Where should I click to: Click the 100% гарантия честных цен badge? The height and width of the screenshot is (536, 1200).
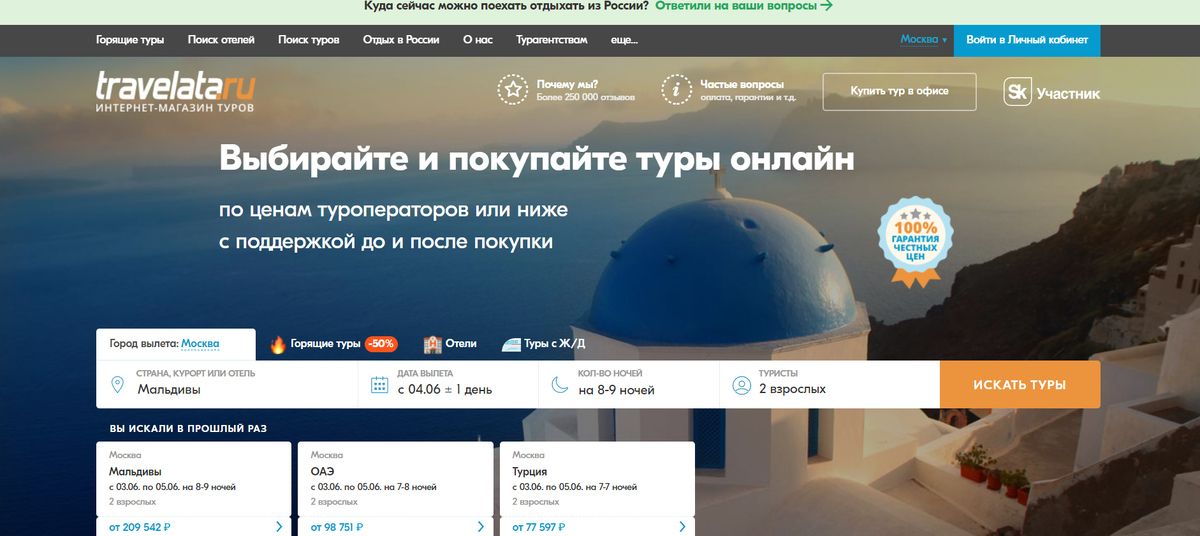(x=916, y=241)
